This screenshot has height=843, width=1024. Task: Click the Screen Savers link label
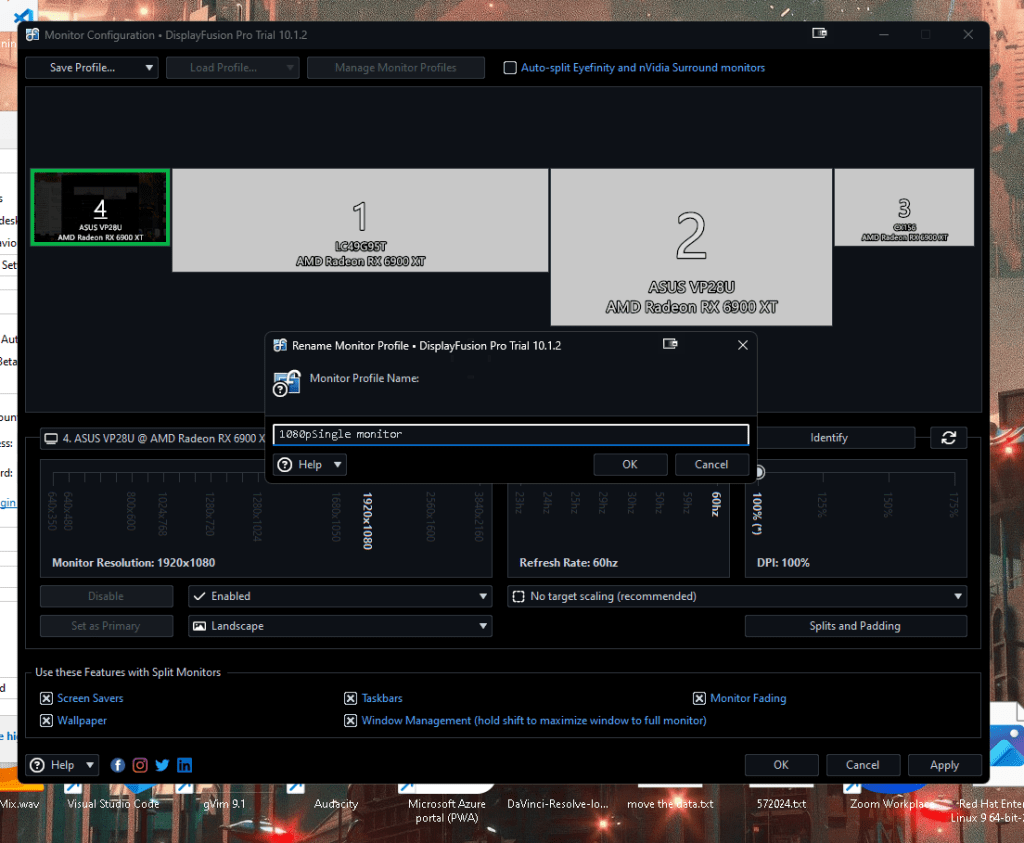[90, 699]
